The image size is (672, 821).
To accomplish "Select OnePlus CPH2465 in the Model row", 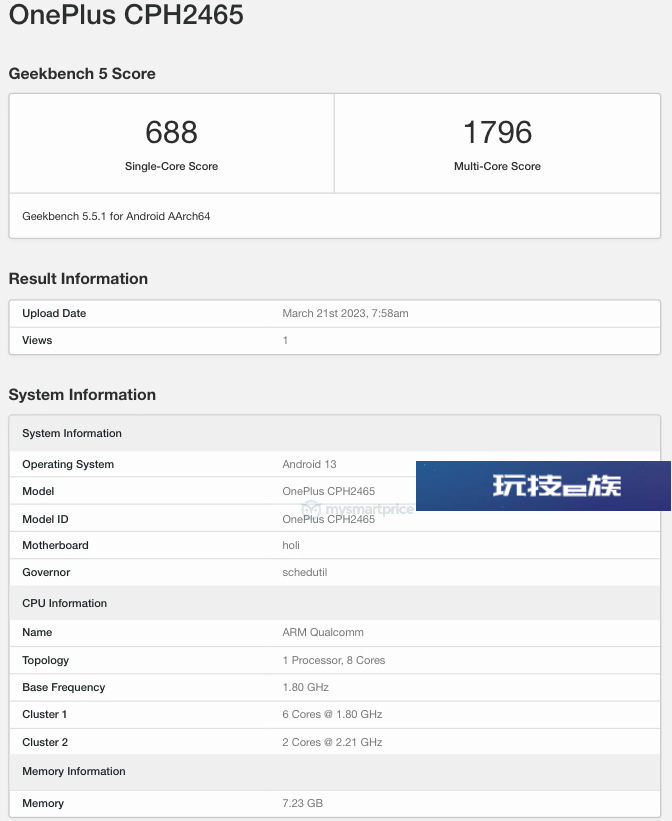I will click(x=328, y=491).
